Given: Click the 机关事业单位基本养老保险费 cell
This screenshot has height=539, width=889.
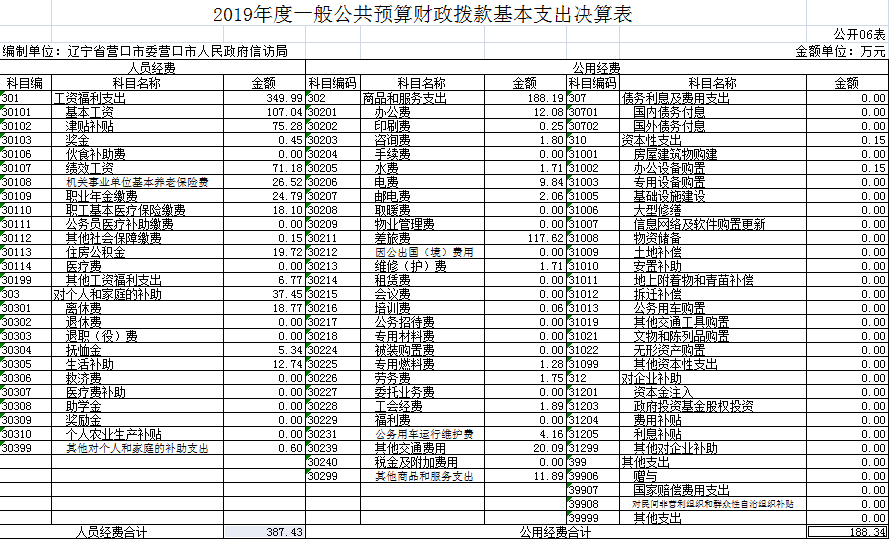Looking at the screenshot, I should pos(138,182).
